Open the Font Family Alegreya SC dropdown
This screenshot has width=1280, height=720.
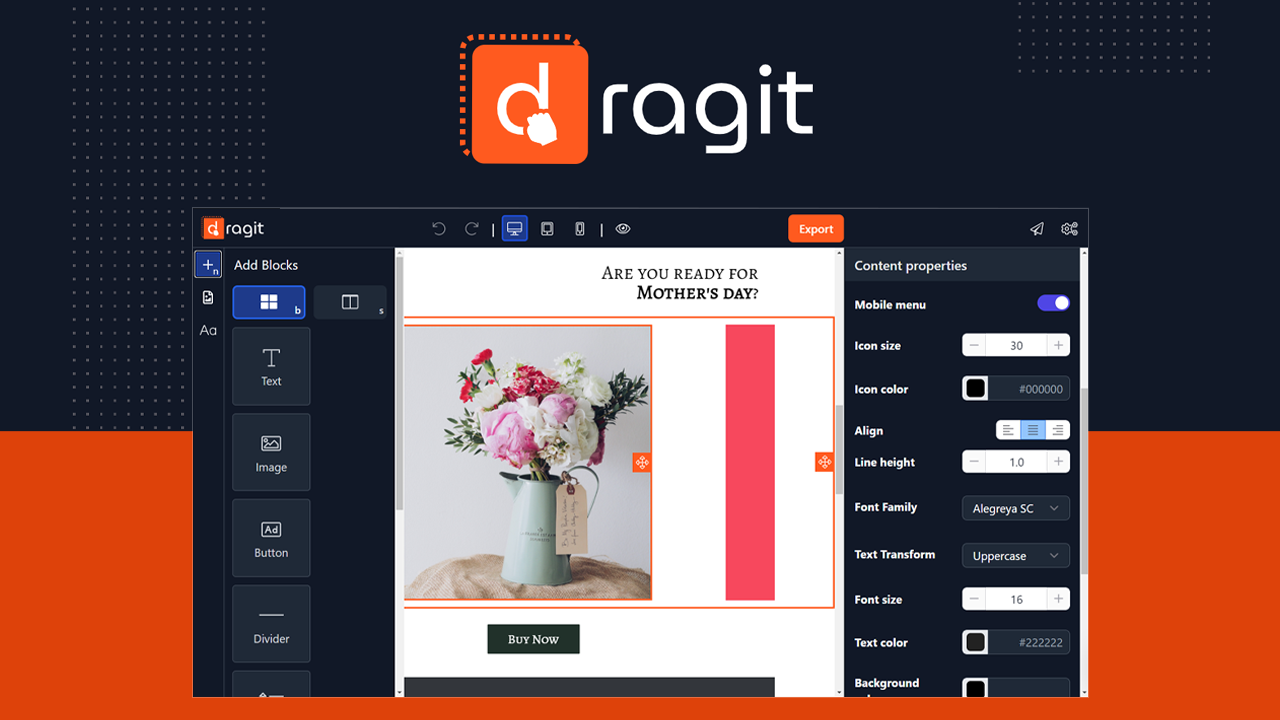1016,508
